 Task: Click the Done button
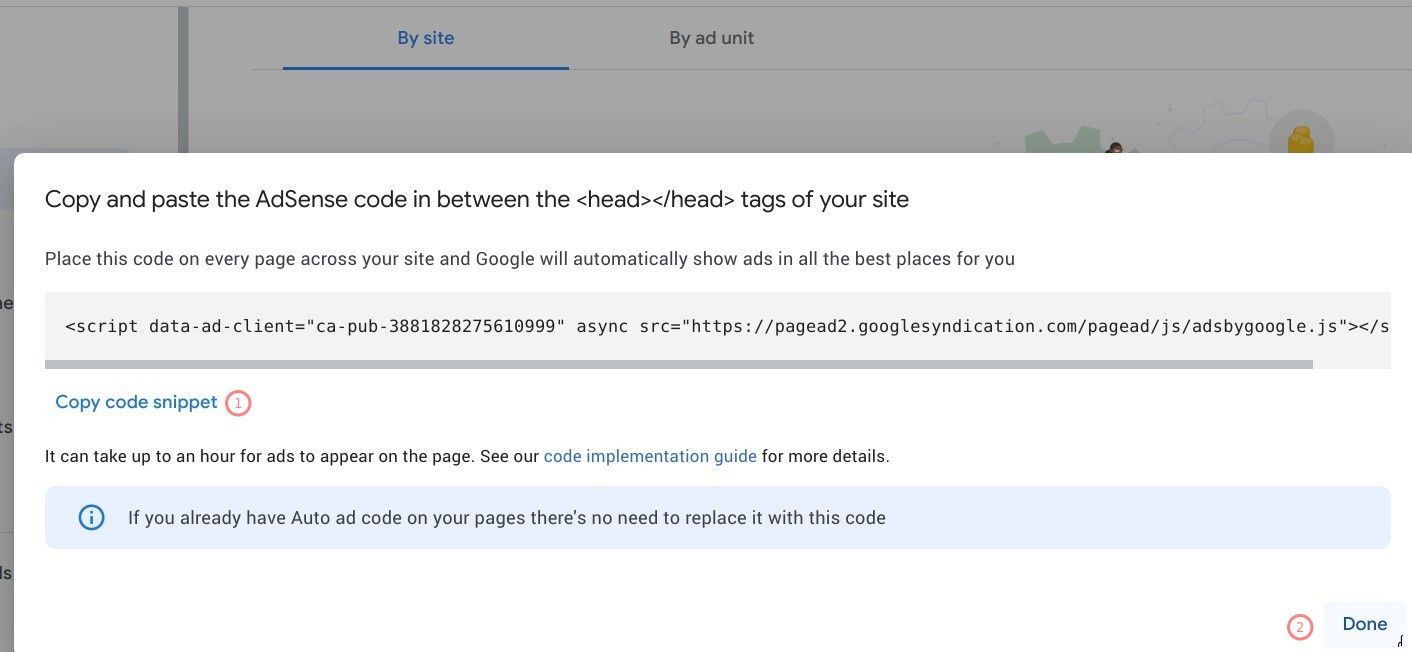point(1364,624)
